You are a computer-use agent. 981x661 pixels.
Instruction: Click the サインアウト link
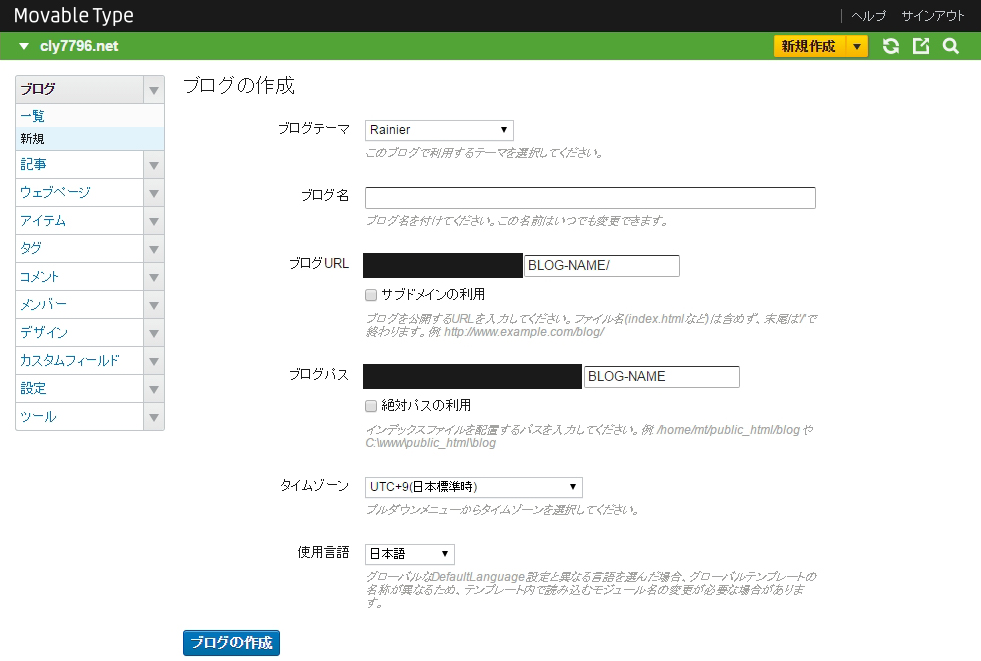[x=931, y=16]
